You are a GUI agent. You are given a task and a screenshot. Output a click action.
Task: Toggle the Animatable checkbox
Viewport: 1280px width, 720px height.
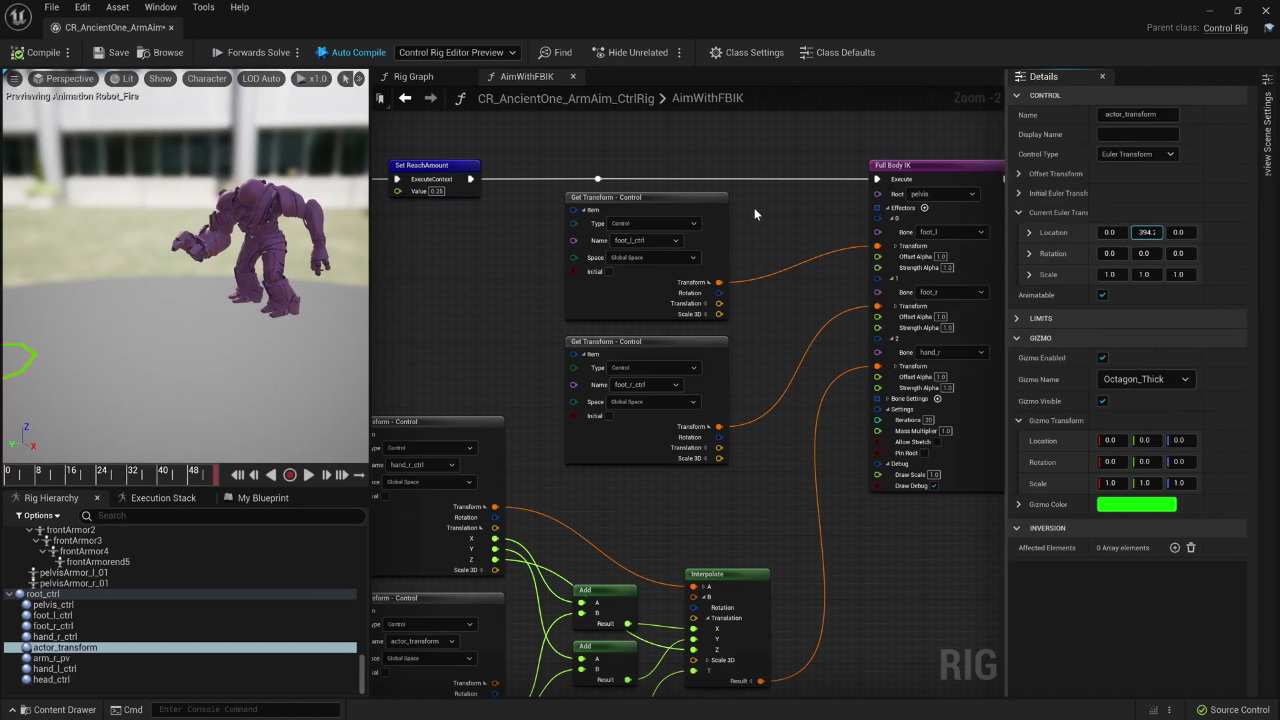coord(1102,295)
